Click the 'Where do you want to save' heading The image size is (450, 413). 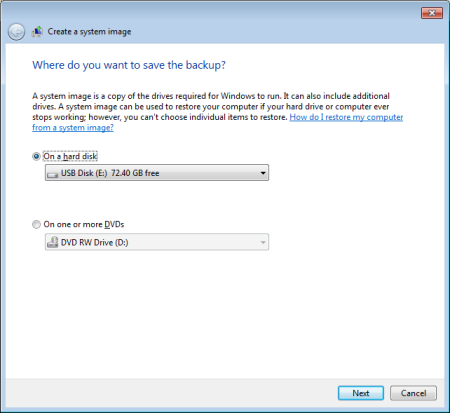coord(129,65)
